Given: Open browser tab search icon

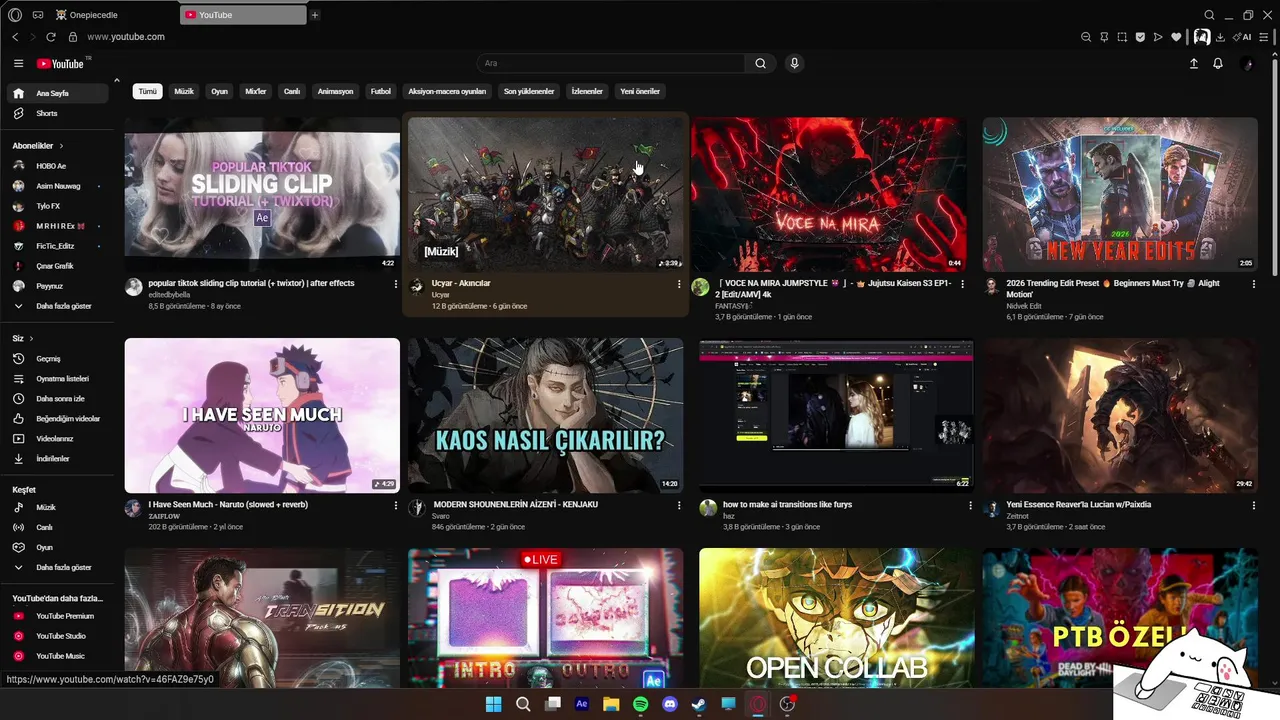Looking at the screenshot, I should (x=1209, y=15).
